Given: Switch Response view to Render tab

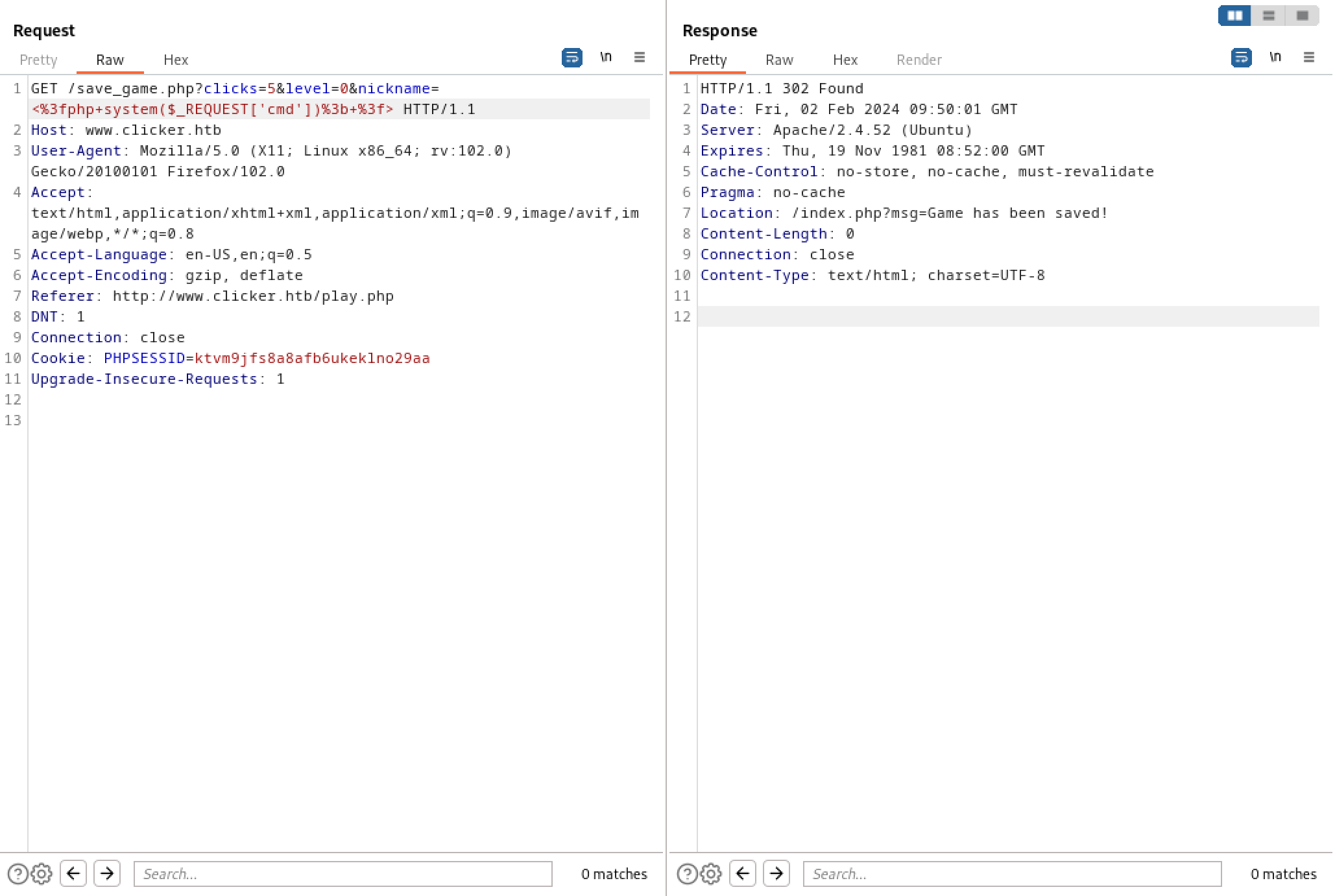Looking at the screenshot, I should (x=919, y=60).
